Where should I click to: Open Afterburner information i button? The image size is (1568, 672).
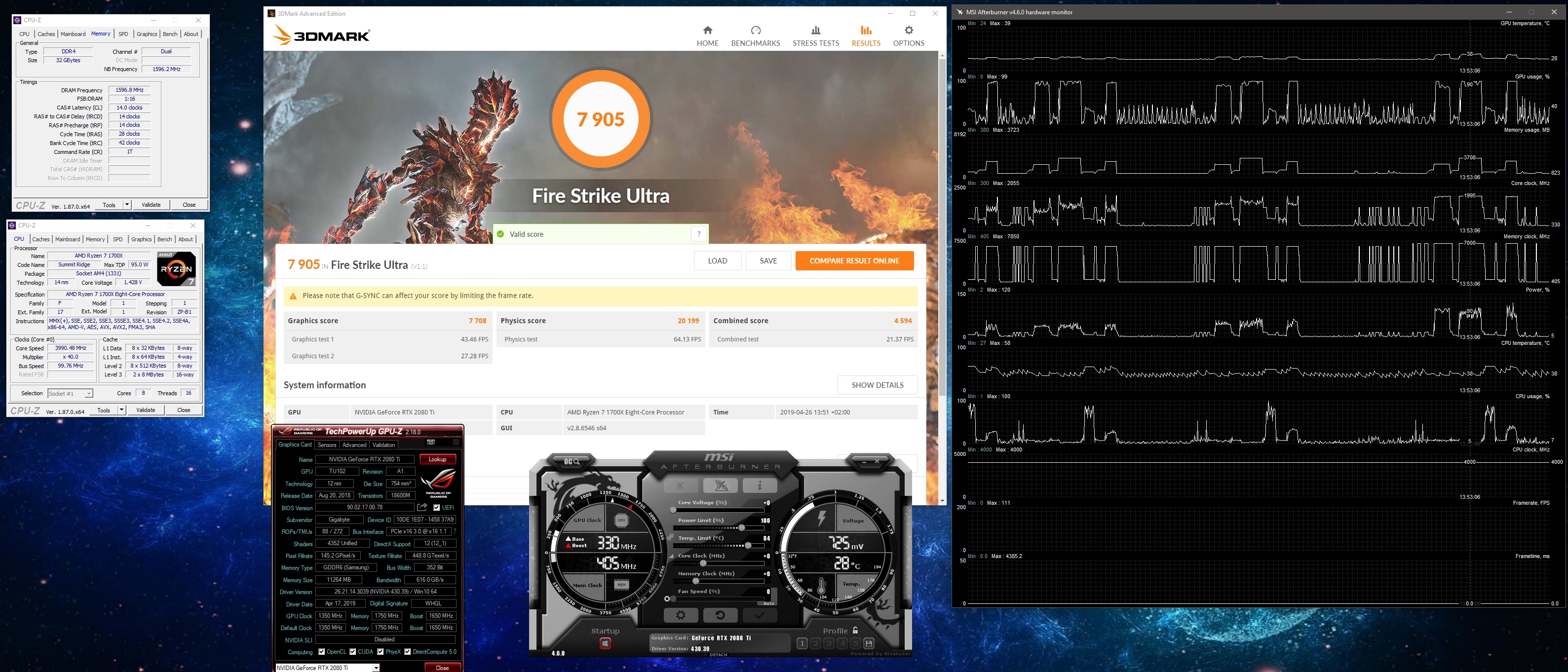[759, 485]
